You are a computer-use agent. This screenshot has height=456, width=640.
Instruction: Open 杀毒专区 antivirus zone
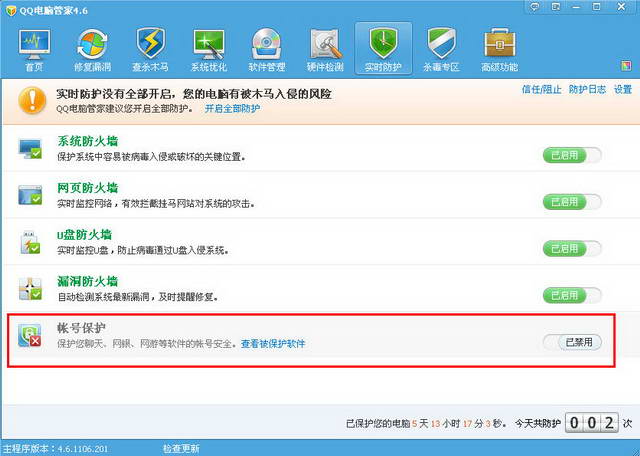point(441,49)
